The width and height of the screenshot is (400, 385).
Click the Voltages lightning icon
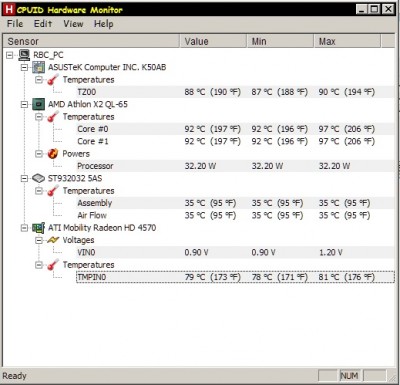pos(53,240)
